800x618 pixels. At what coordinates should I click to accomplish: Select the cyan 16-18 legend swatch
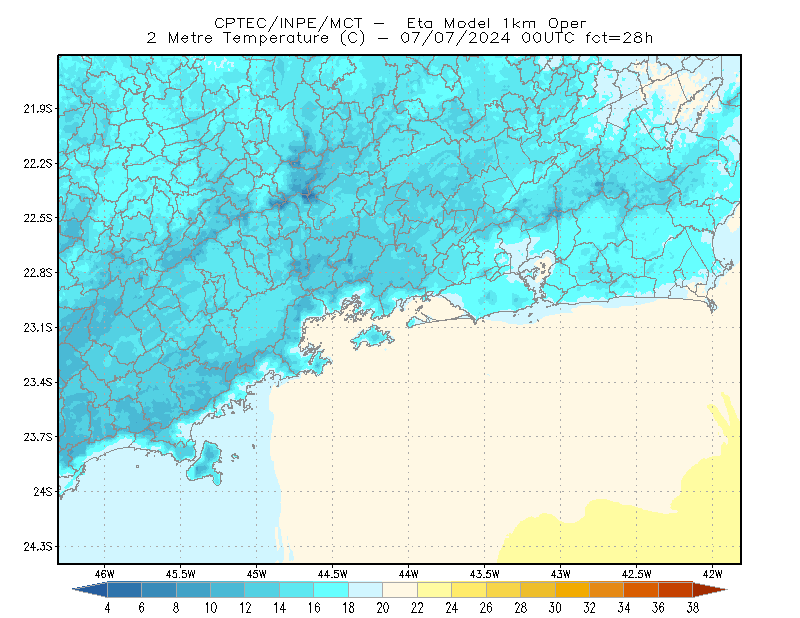pos(331,590)
